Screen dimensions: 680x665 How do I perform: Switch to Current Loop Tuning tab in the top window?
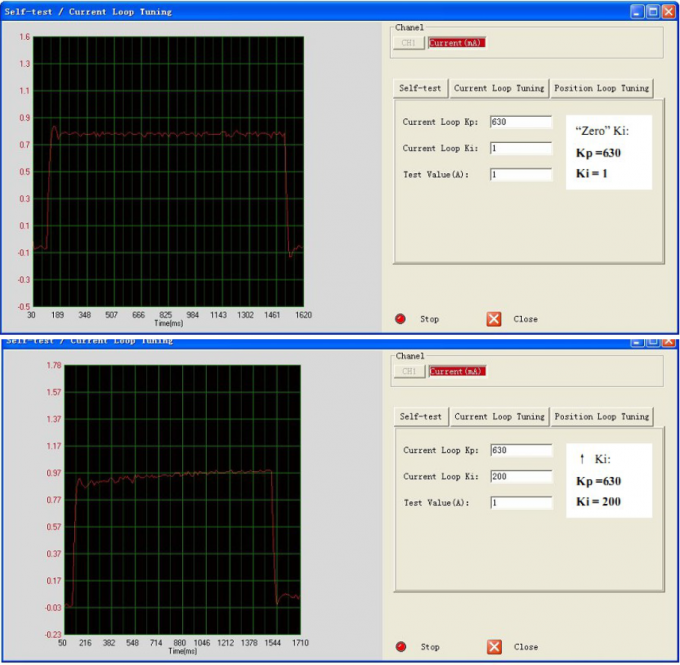click(x=499, y=88)
